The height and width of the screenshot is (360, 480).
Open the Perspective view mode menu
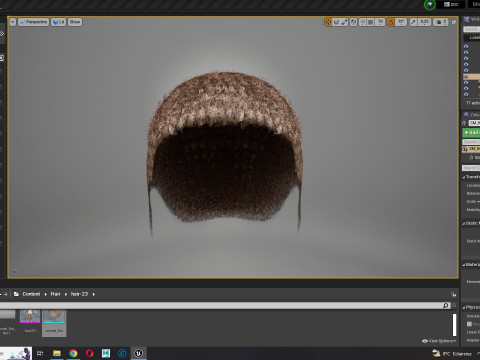click(x=33, y=22)
